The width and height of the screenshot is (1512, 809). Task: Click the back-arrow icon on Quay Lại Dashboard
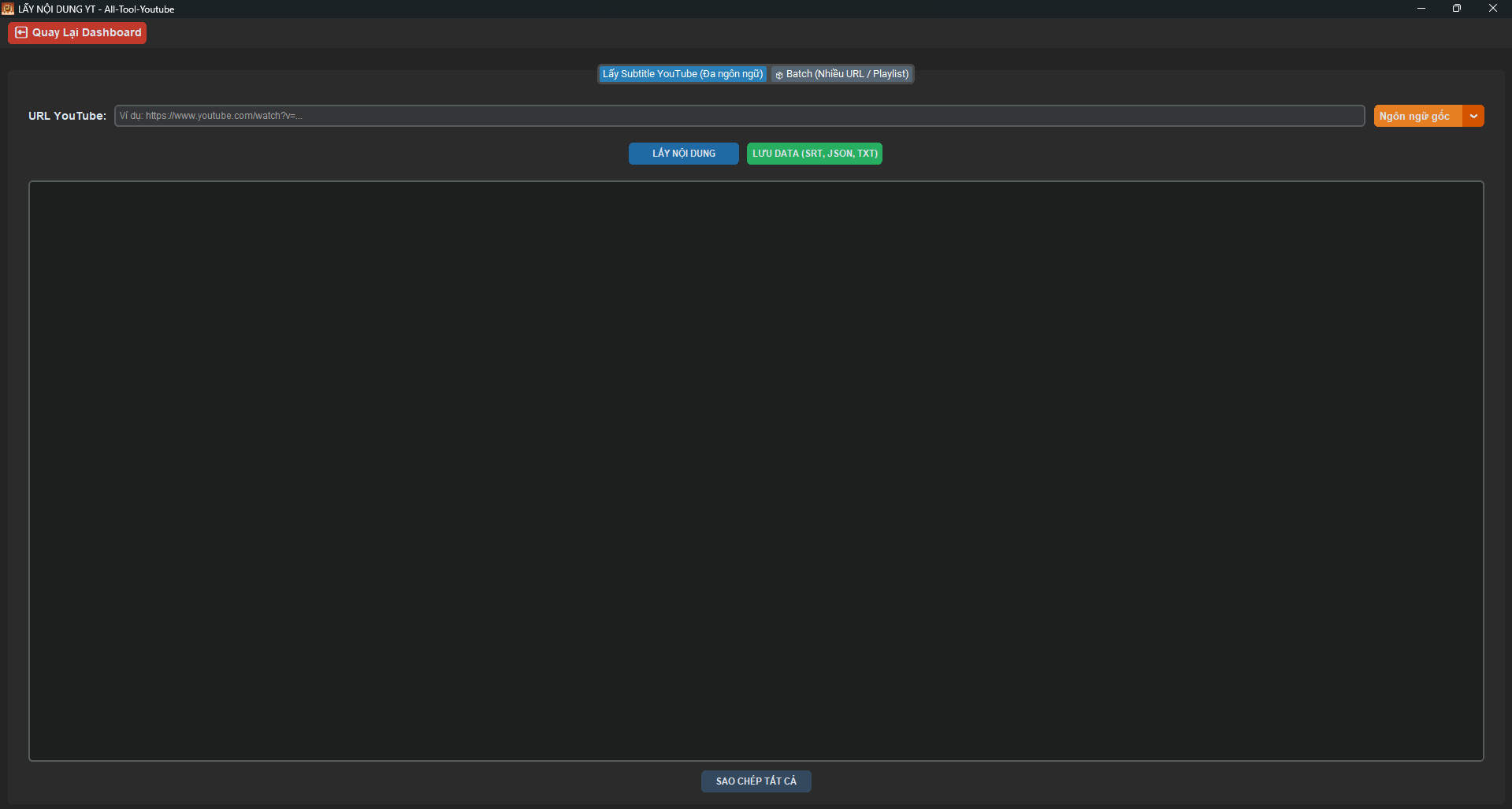pyautogui.click(x=21, y=33)
